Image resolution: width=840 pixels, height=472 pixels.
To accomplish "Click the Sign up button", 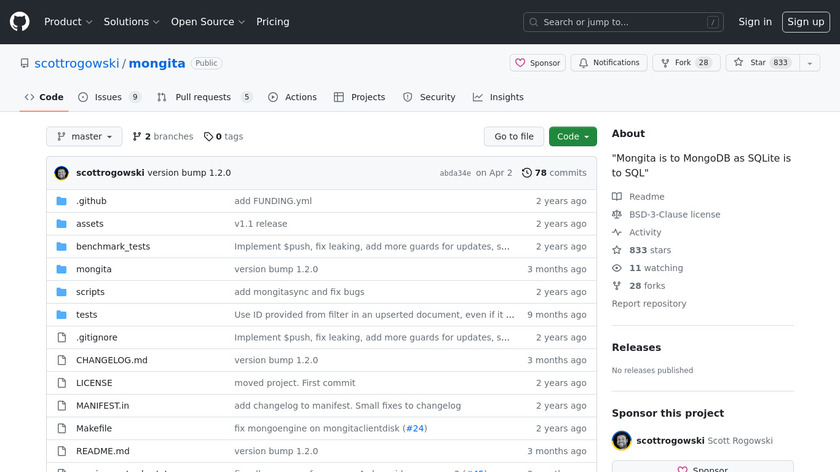I will (805, 22).
